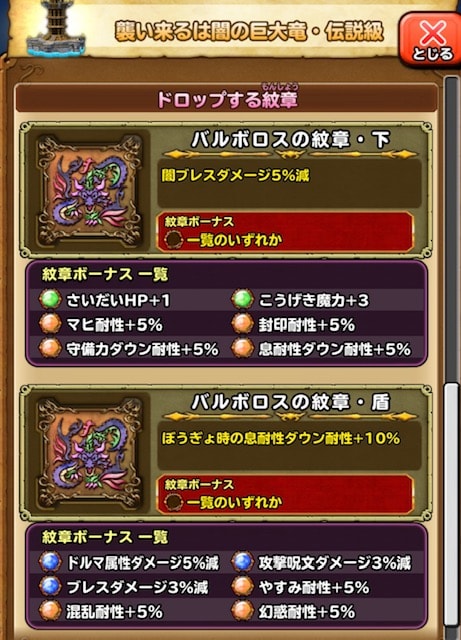Select the バルボロスの紋章・盾 crest image
This screenshot has width=461, height=640.
point(90,453)
